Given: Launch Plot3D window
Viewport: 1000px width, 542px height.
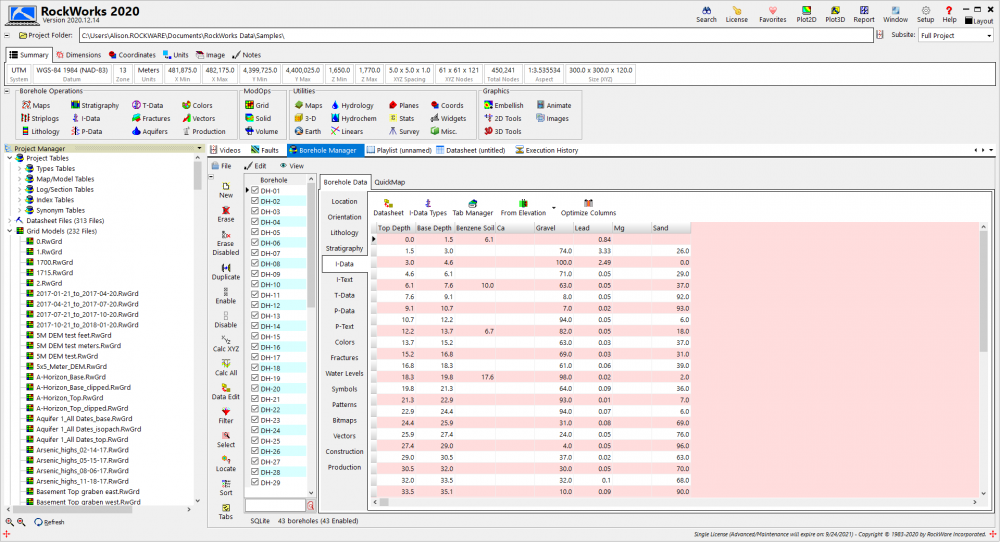Looking at the screenshot, I should (x=835, y=14).
